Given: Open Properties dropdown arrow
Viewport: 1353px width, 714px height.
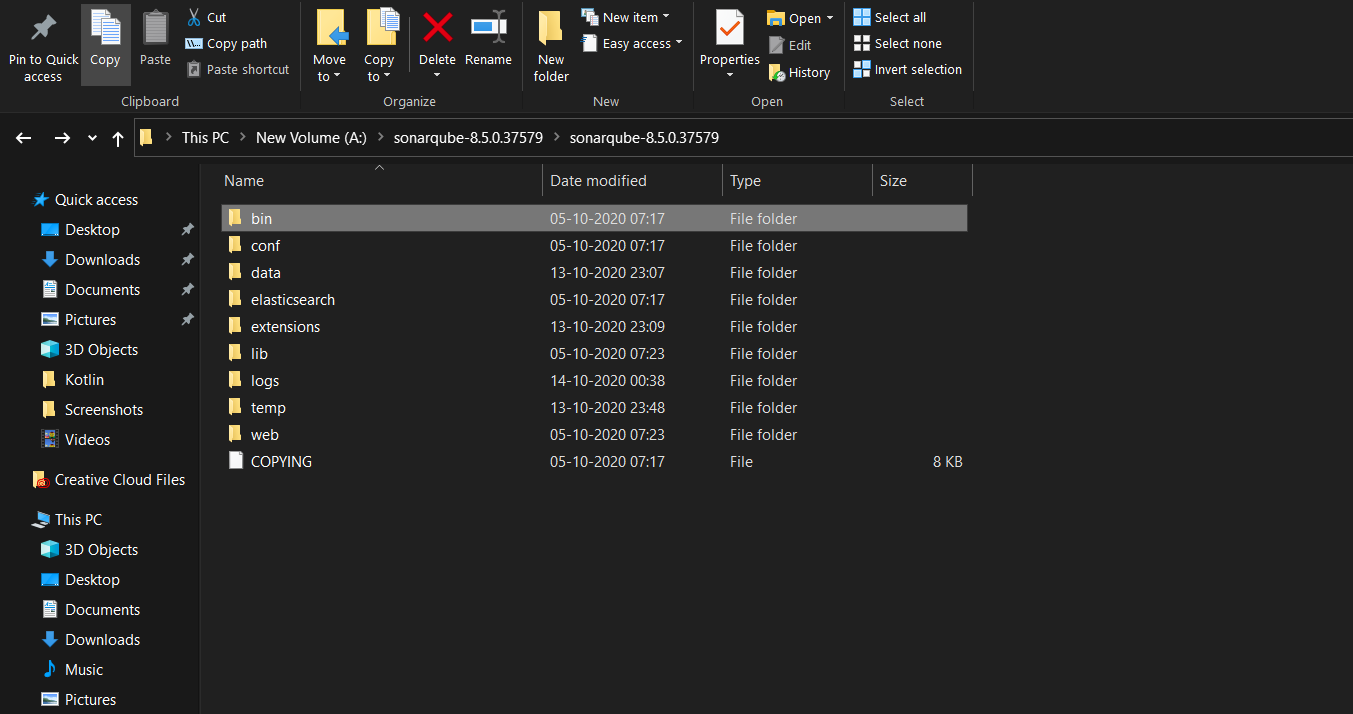Looking at the screenshot, I should pos(730,76).
